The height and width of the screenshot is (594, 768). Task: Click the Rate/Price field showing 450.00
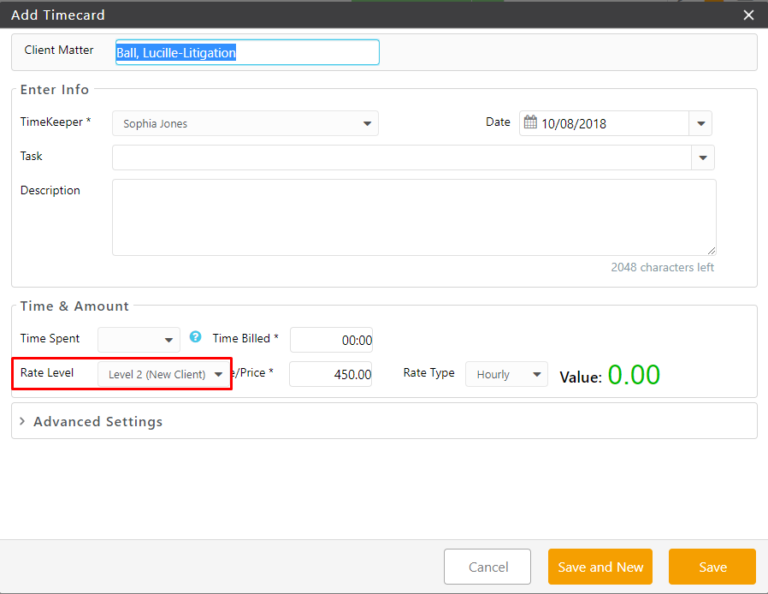pos(331,374)
